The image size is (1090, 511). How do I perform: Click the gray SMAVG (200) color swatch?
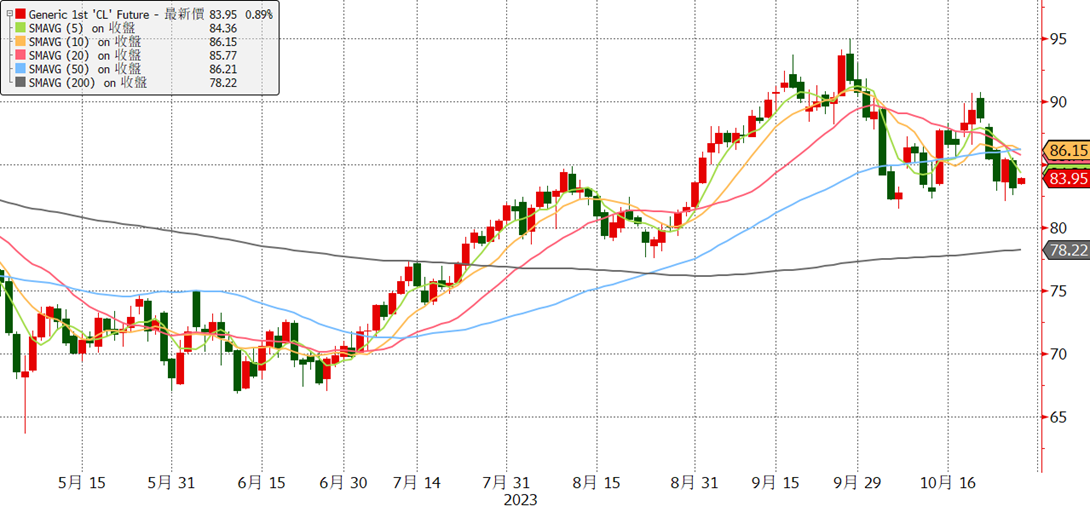point(20,83)
